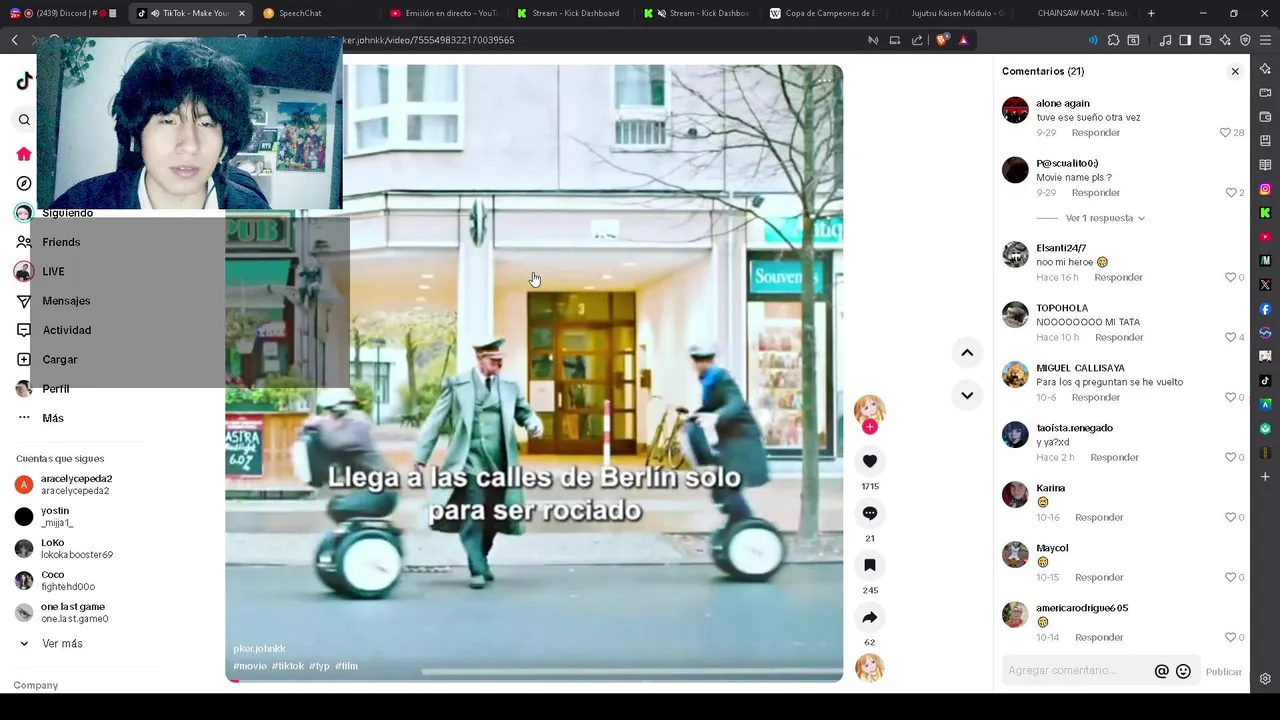Open the Brave Wallet icon
Screen dimensions: 1280x720
1205,40
